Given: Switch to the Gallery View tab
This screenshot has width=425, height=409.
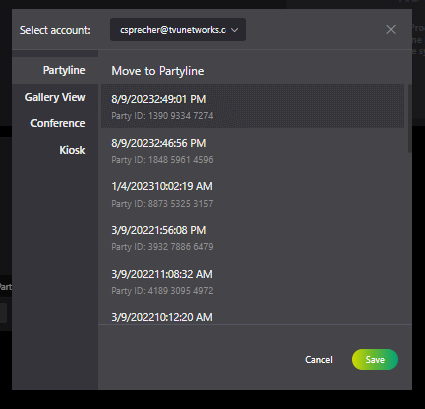Looking at the screenshot, I should [55, 97].
